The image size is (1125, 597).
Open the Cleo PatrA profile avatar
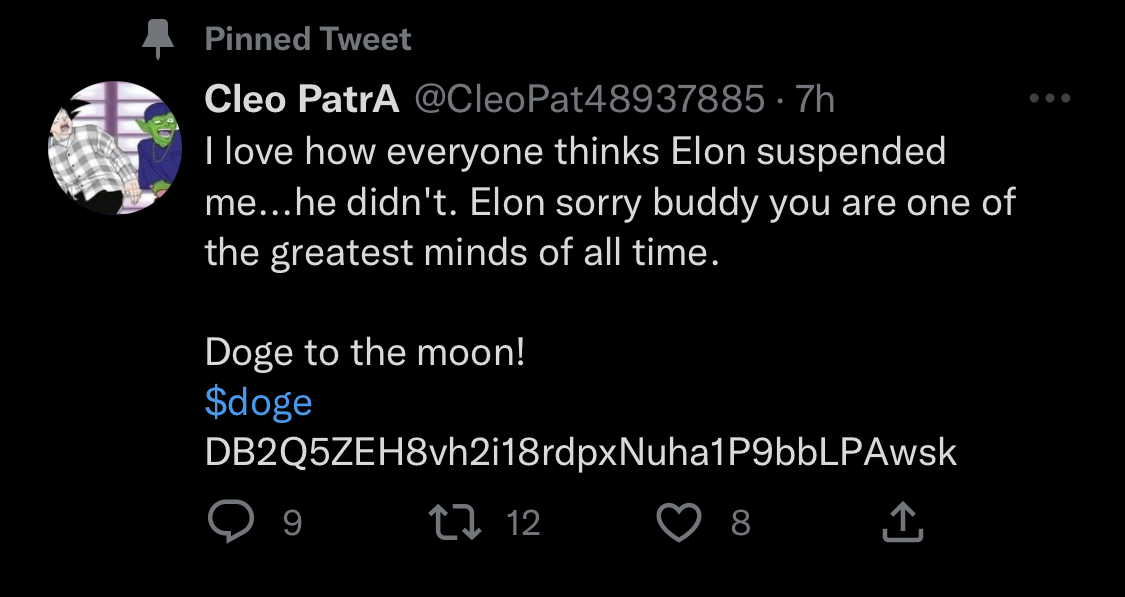(115, 149)
